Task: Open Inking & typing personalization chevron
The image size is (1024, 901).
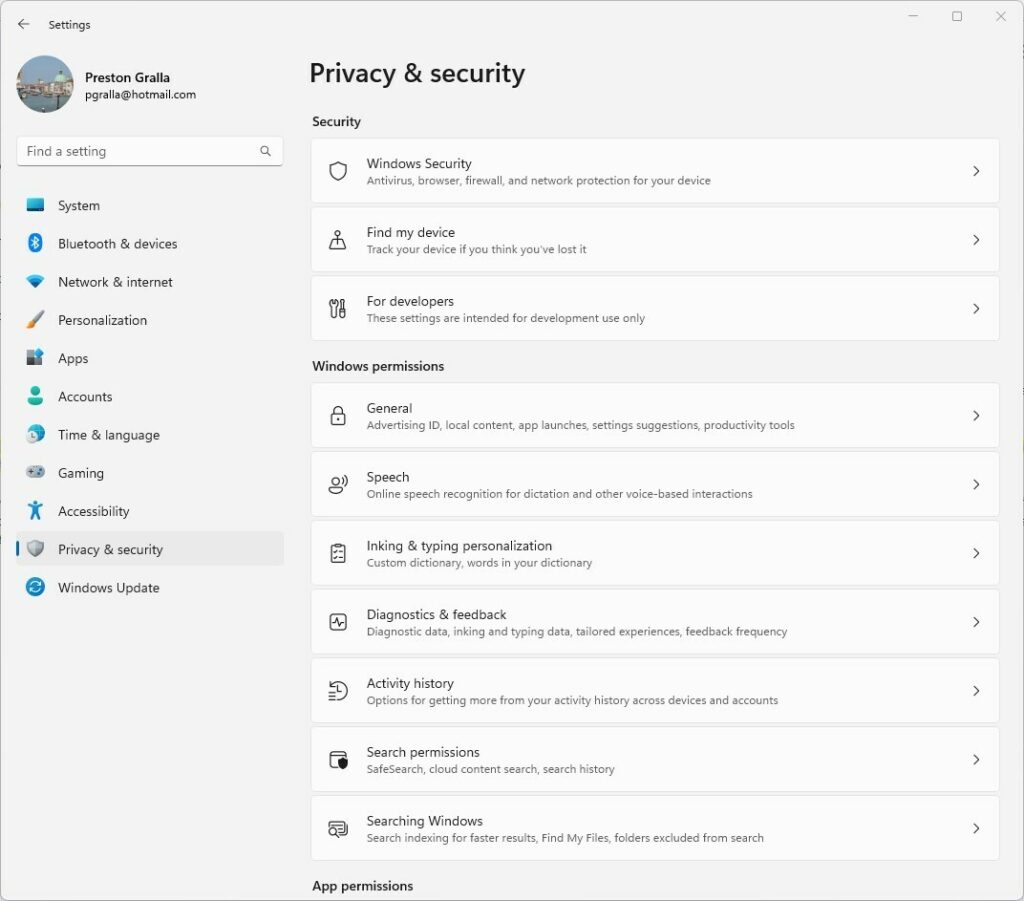Action: pos(976,553)
